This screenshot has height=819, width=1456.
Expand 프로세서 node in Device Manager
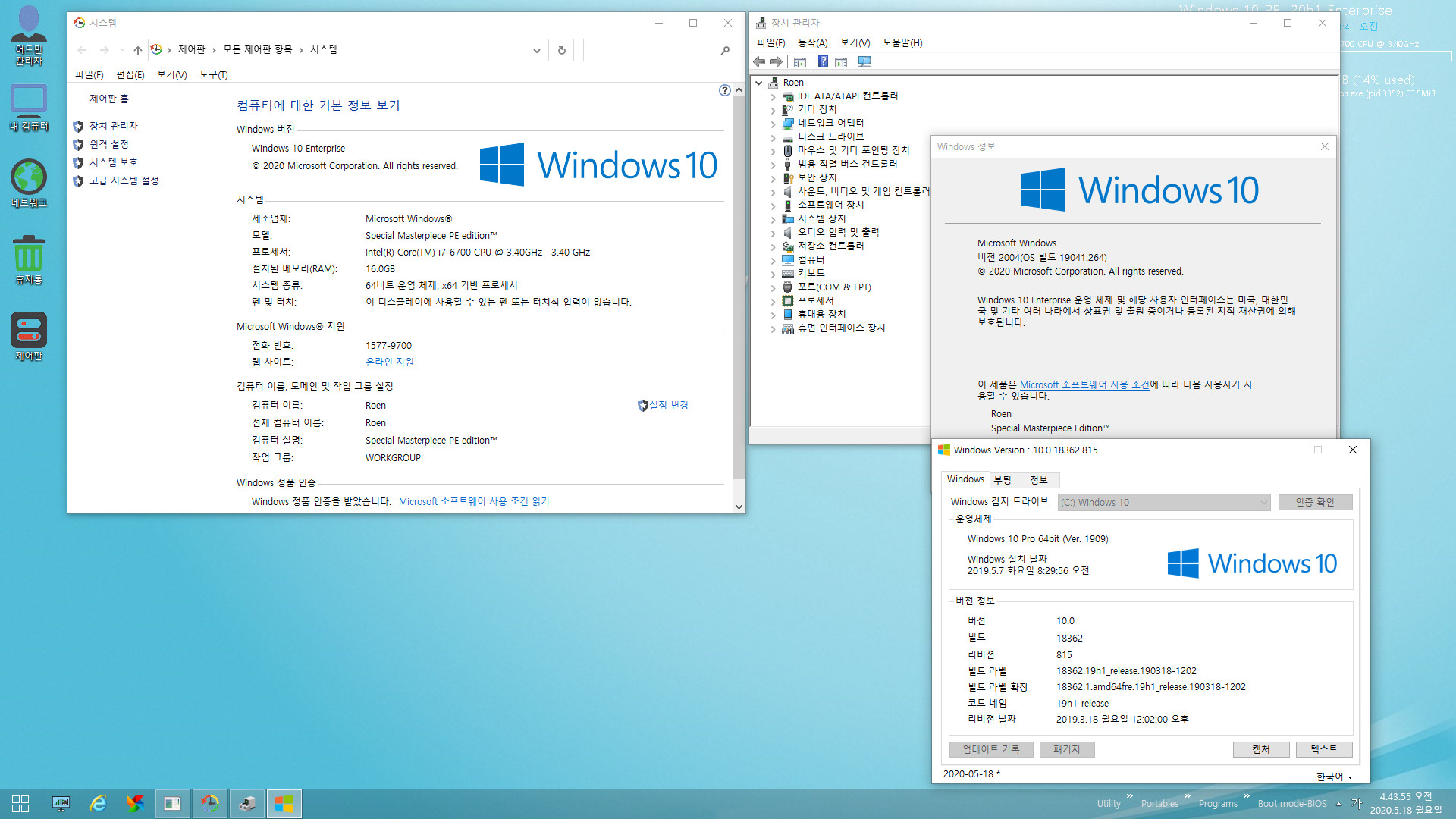point(773,301)
